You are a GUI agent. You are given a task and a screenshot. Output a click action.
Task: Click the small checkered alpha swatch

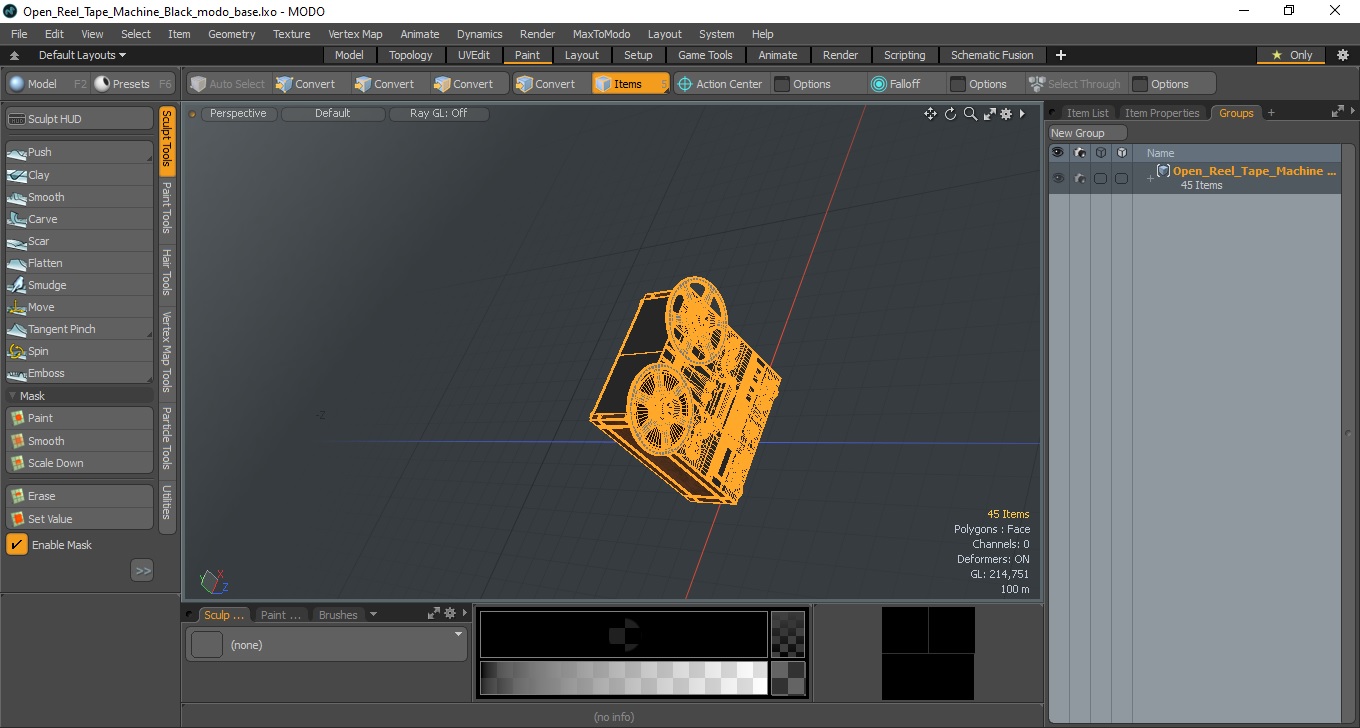(788, 678)
